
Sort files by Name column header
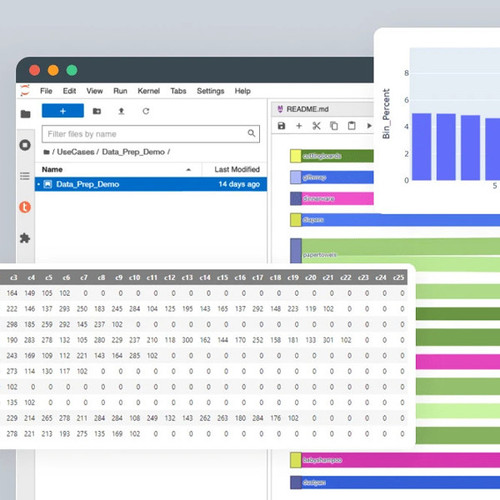52,169
